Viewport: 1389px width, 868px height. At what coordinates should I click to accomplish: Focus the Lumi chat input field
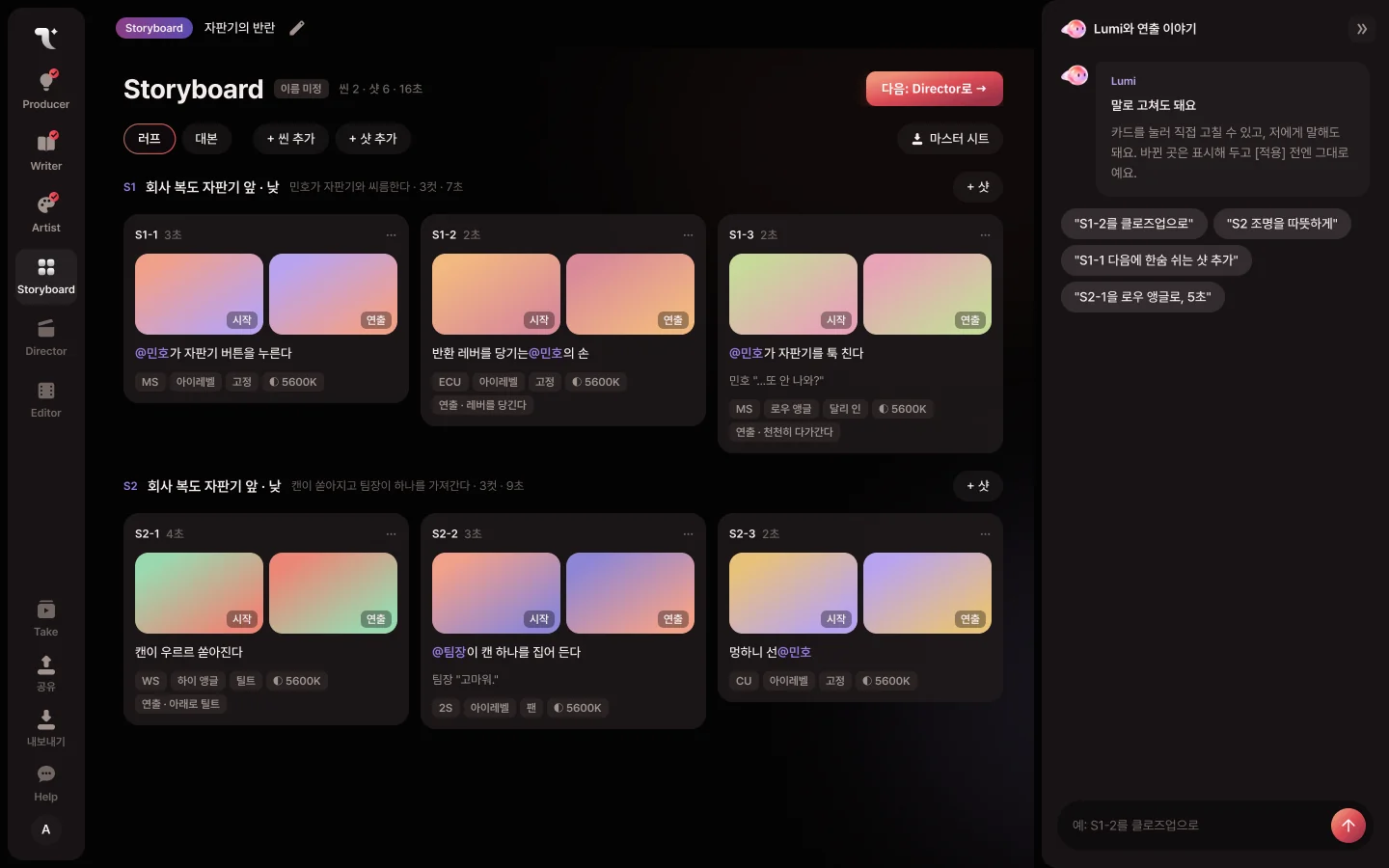(x=1194, y=826)
